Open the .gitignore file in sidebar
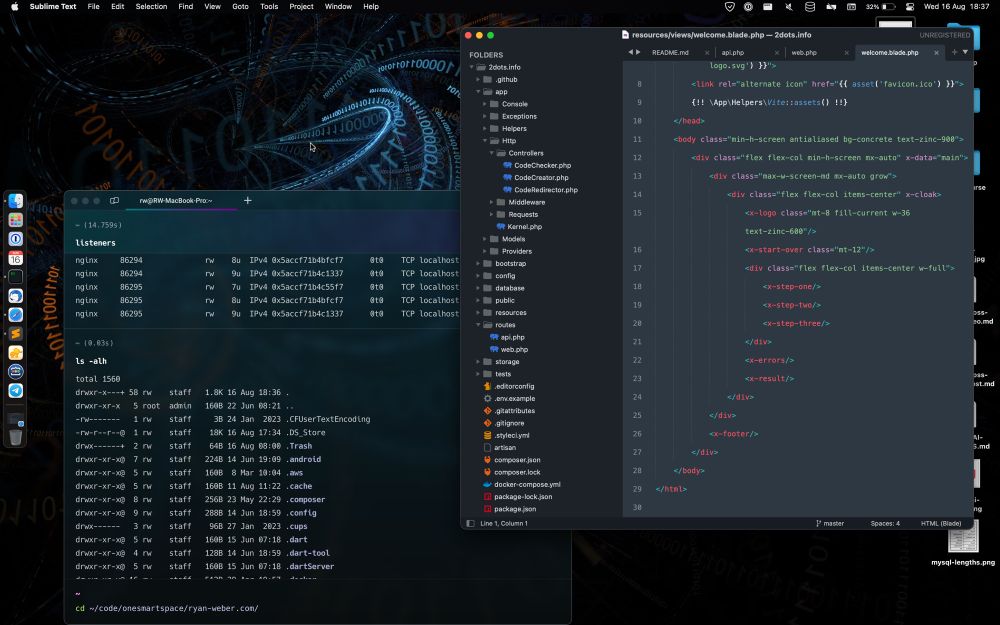This screenshot has height=625, width=1000. coord(509,423)
